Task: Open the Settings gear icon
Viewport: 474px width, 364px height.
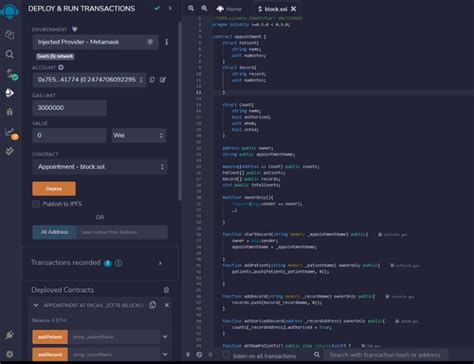Action: tap(9, 354)
